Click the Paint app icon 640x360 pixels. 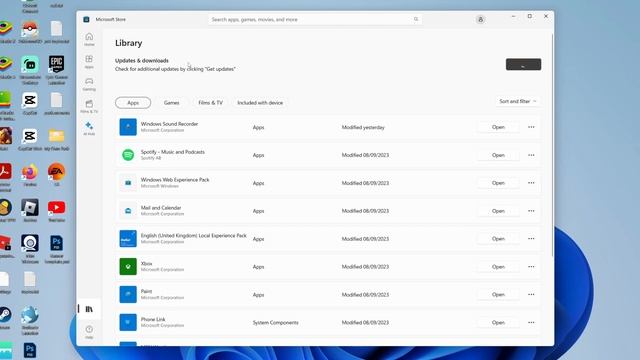[x=128, y=294]
